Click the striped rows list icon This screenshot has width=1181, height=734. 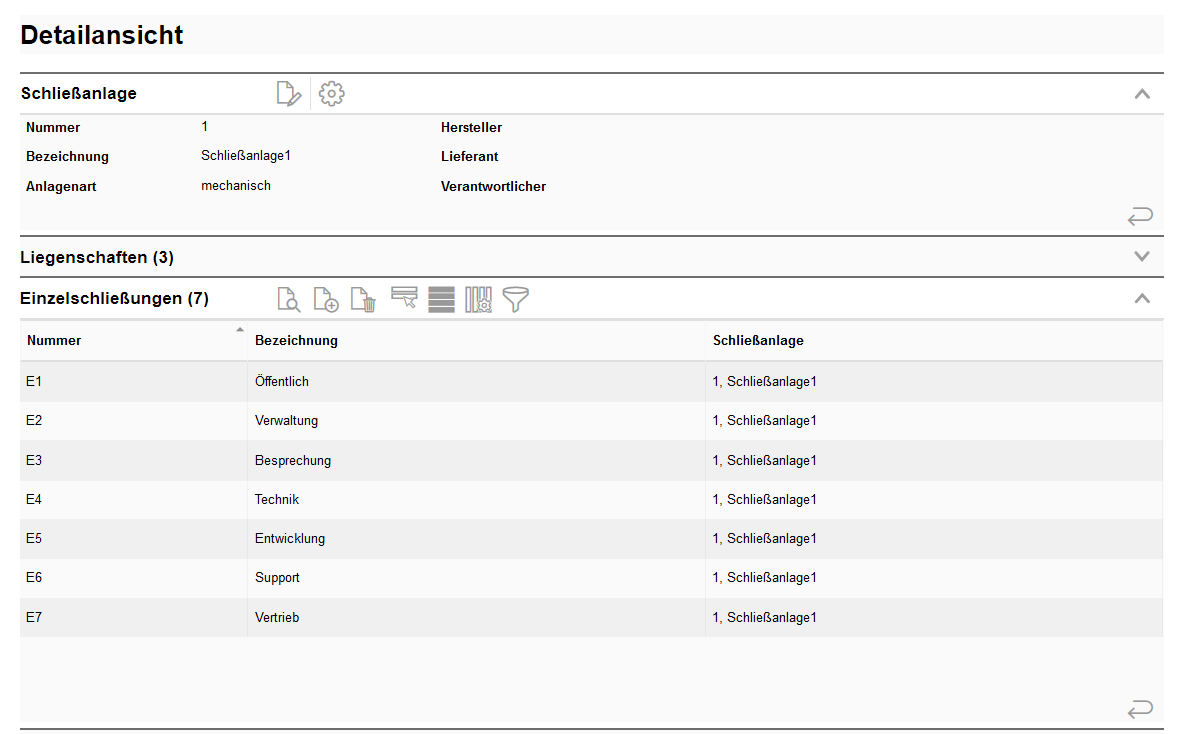[441, 299]
